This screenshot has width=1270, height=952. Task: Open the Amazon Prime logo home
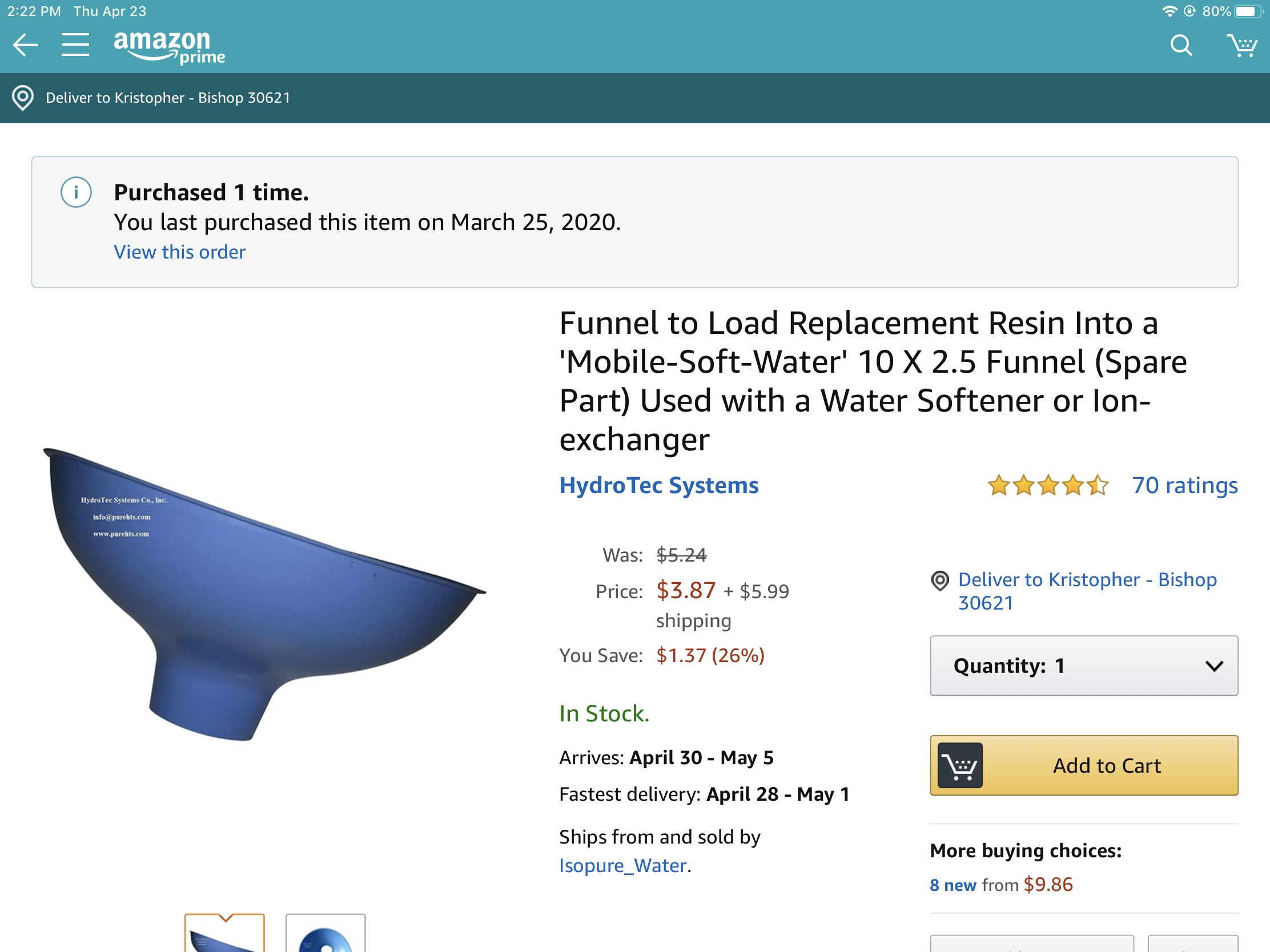170,46
